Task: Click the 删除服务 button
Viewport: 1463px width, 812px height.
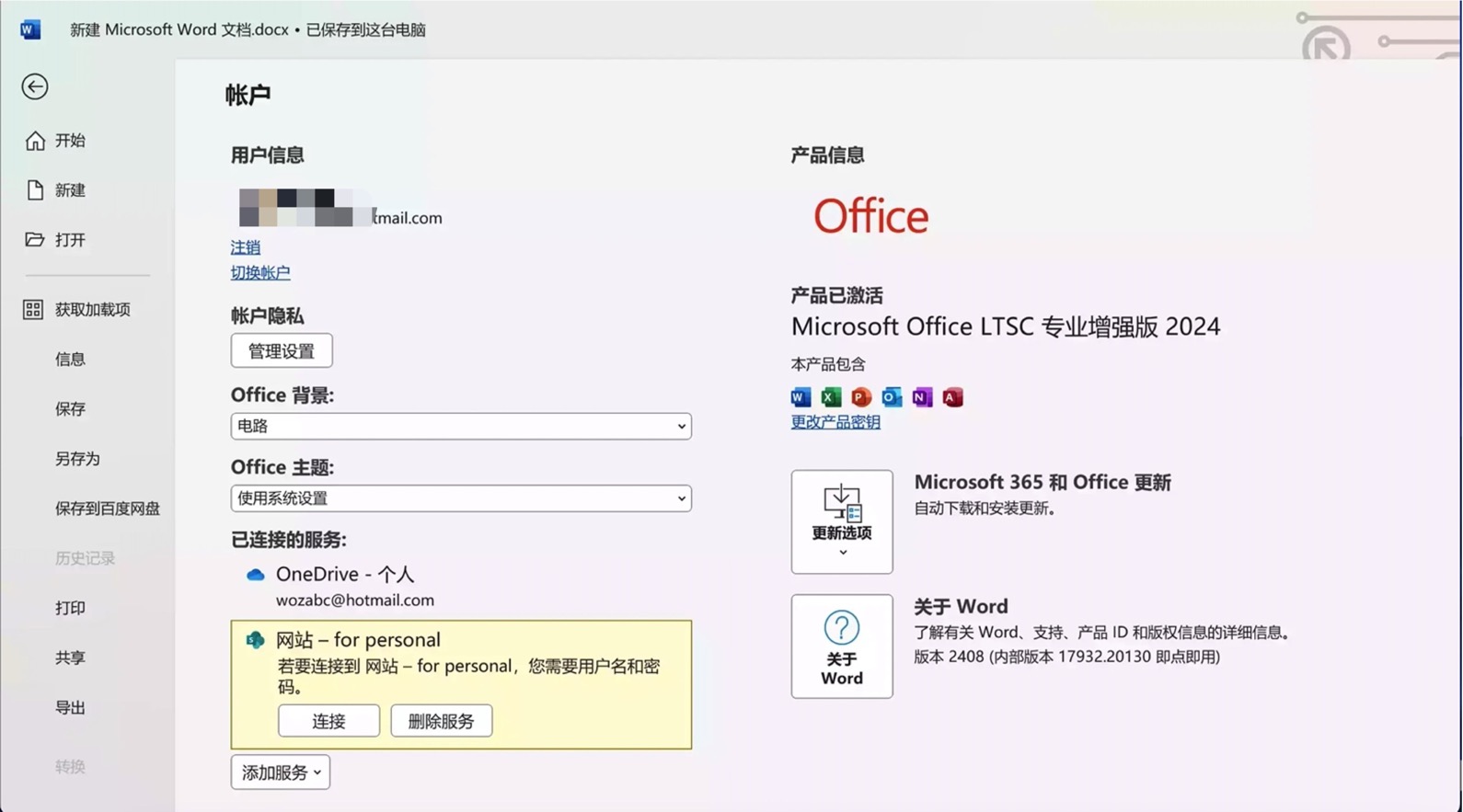Action: click(441, 721)
